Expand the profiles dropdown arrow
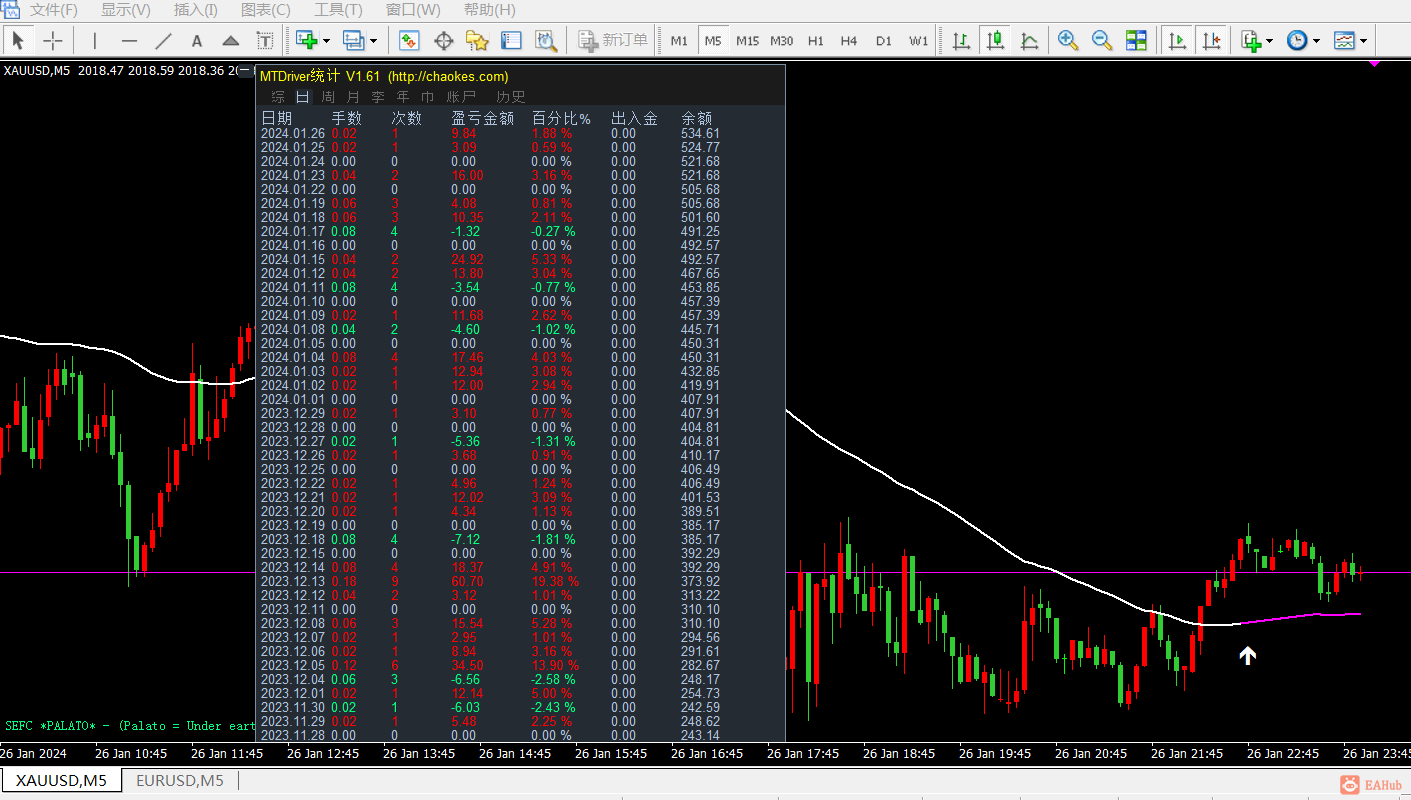 [374, 41]
